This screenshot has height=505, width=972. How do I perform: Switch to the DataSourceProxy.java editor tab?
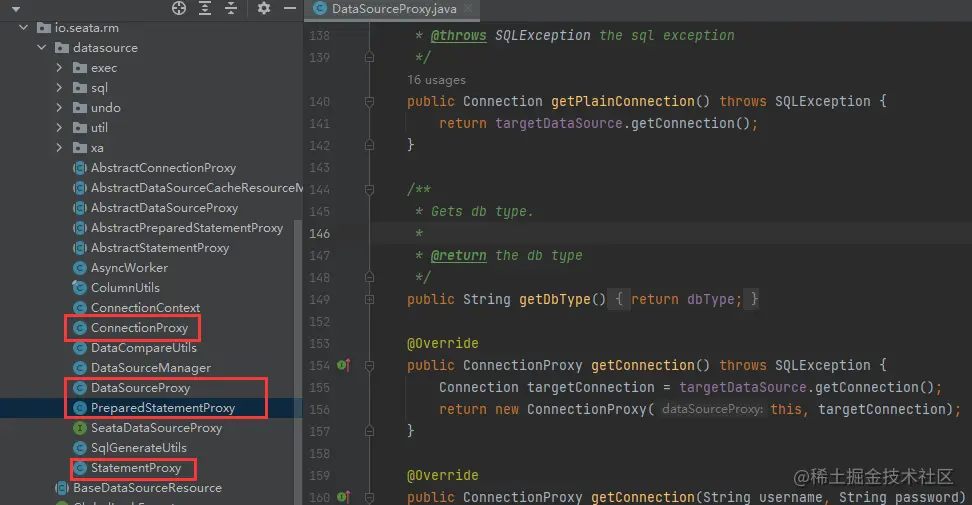click(394, 9)
